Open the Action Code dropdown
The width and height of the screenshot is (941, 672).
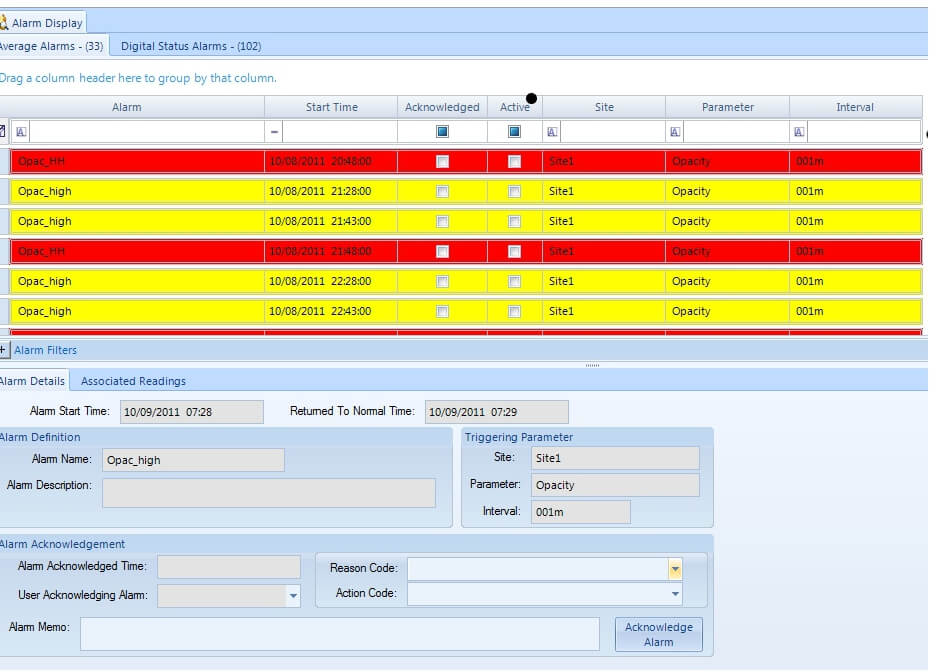tap(675, 594)
